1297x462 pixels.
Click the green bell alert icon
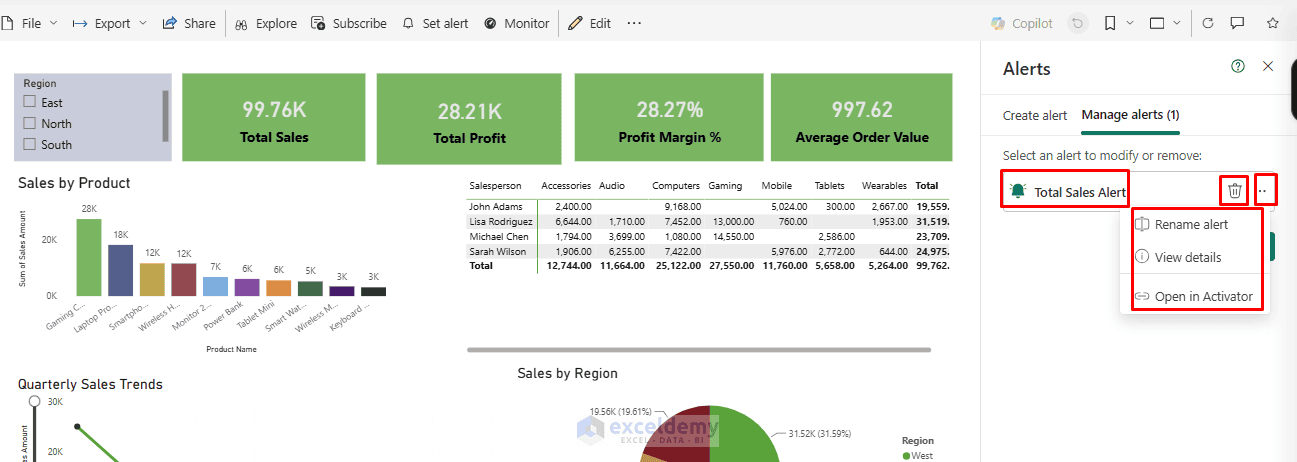pyautogui.click(x=1018, y=191)
